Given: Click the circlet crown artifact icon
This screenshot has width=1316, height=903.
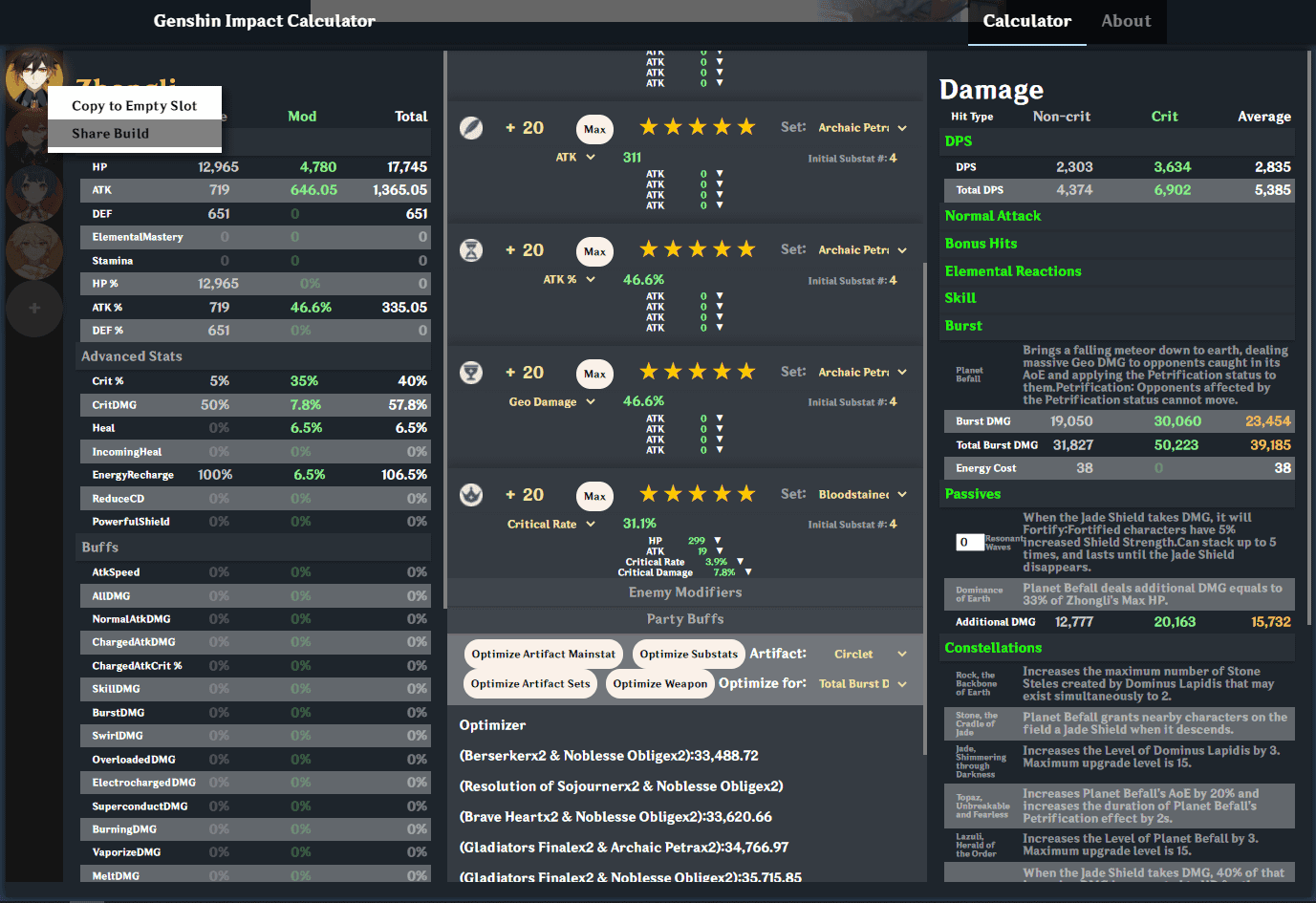Looking at the screenshot, I should click(x=471, y=495).
